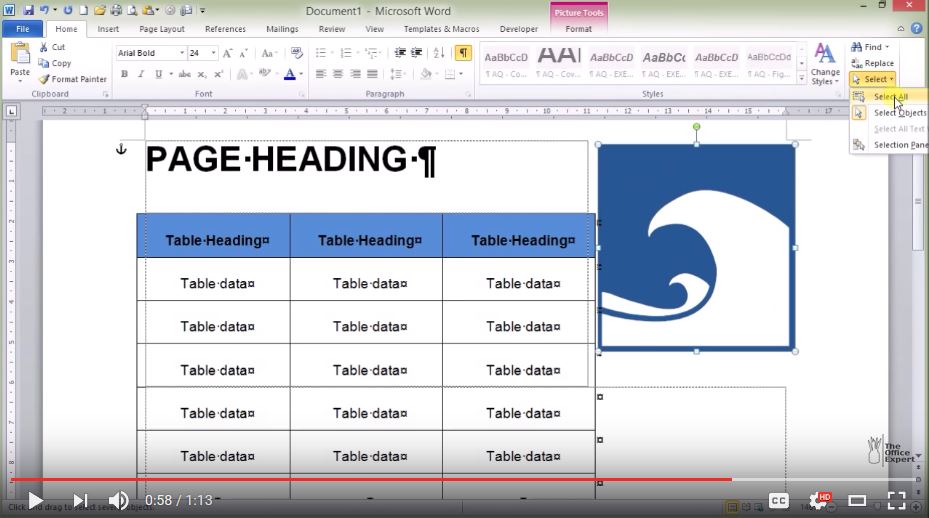
Task: Click the object anchor icon beside heading
Action: [x=121, y=149]
